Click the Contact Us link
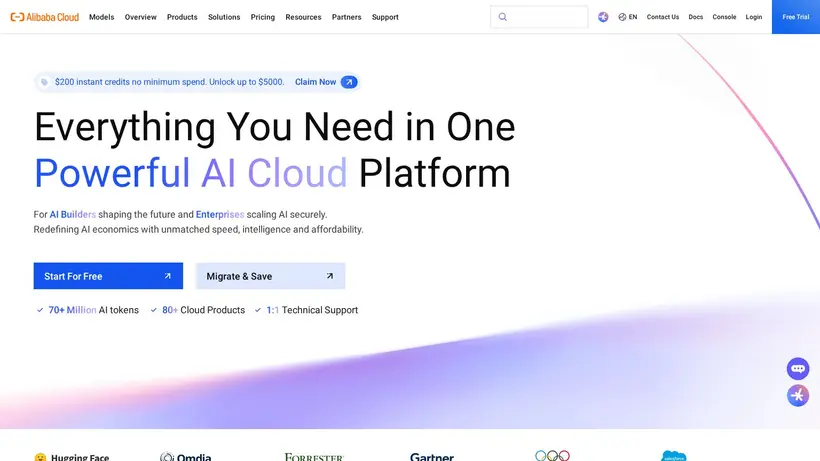The width and height of the screenshot is (820, 461). pyautogui.click(x=663, y=17)
